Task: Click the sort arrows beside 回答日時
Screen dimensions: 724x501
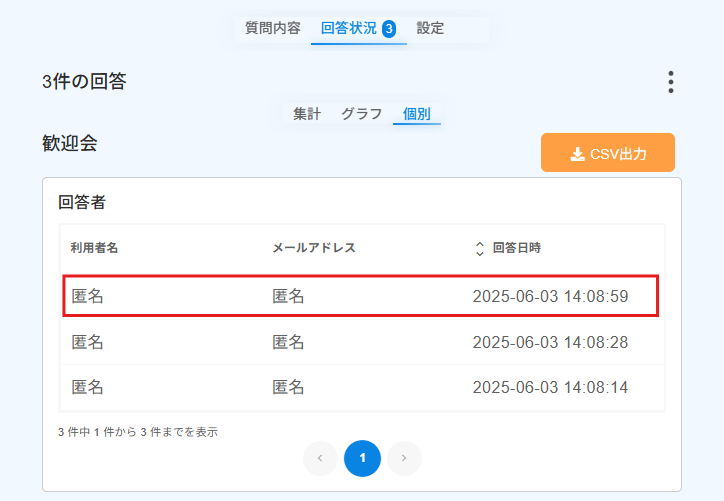Action: (479, 248)
